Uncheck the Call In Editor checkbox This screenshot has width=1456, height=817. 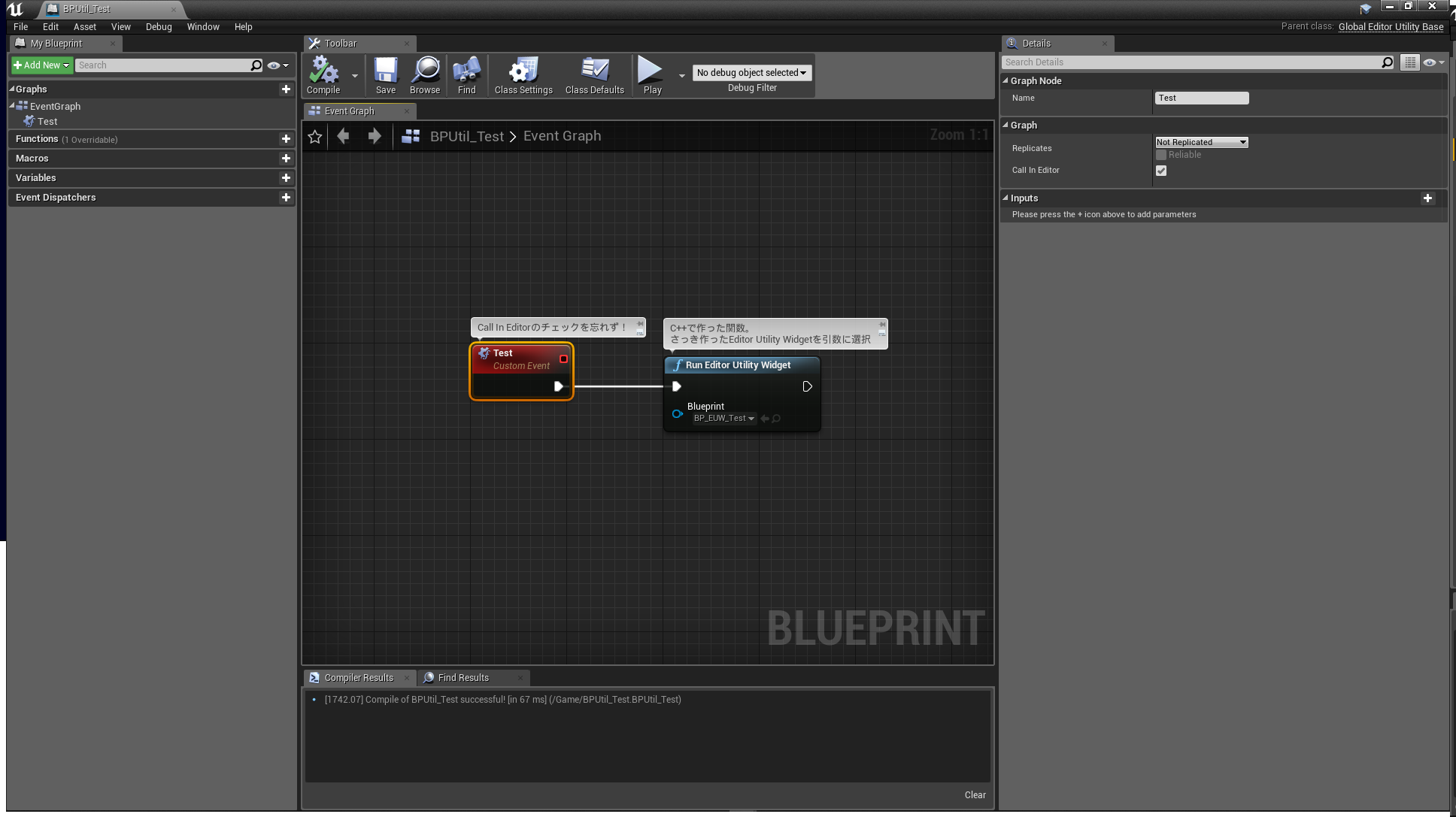coord(1161,171)
